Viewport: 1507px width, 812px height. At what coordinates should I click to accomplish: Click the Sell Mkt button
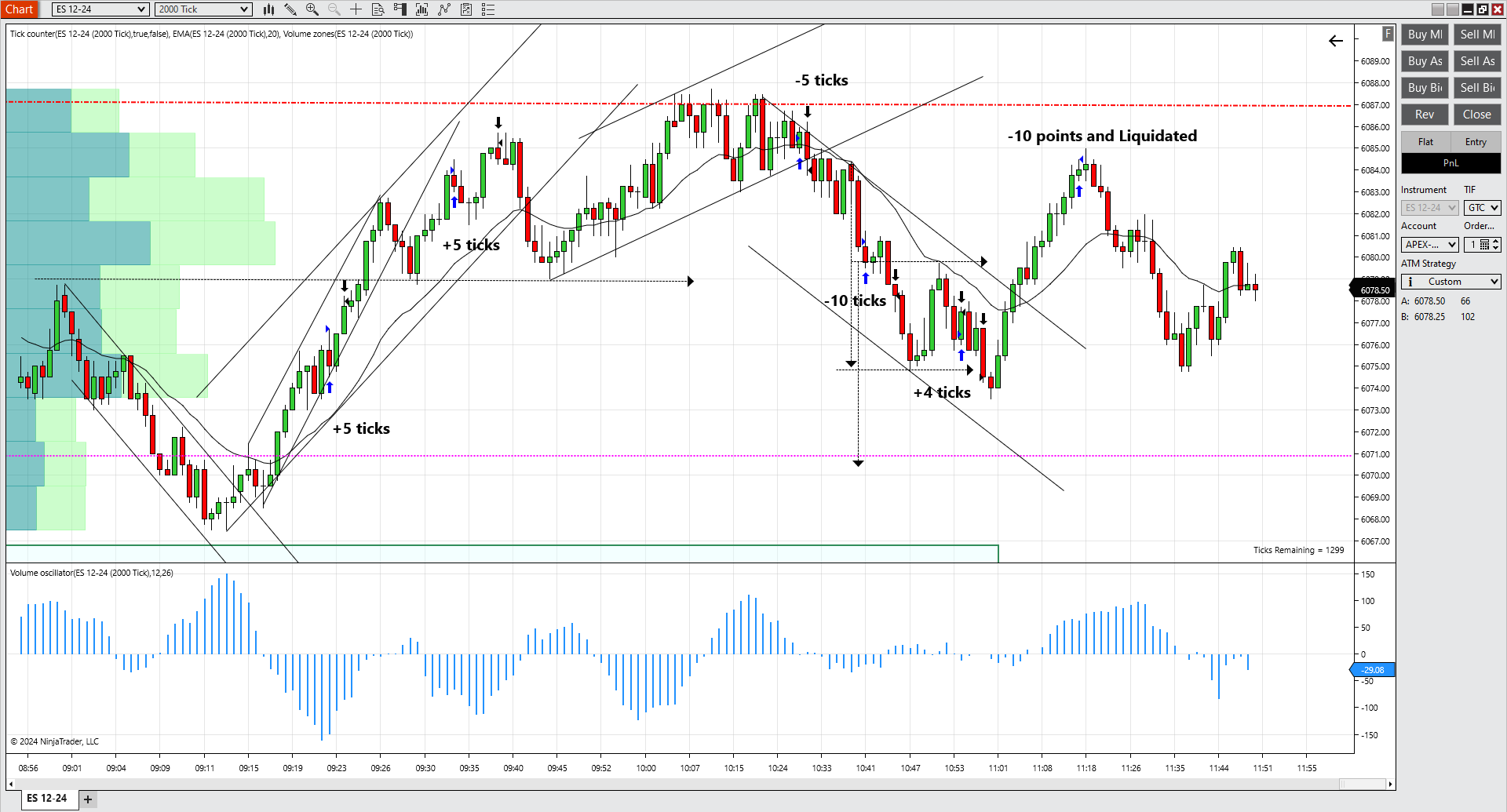click(x=1477, y=35)
